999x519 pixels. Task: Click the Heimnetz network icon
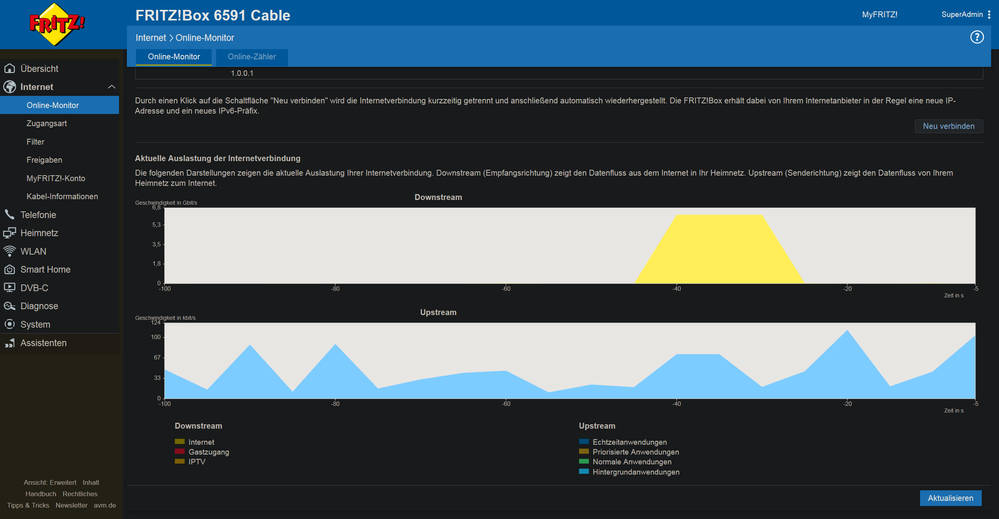(x=10, y=233)
